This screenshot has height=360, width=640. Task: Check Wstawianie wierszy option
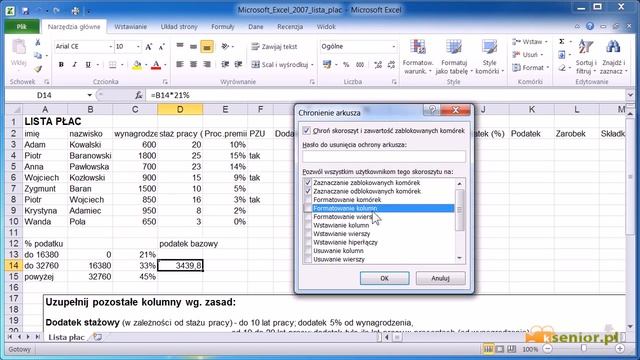point(308,234)
